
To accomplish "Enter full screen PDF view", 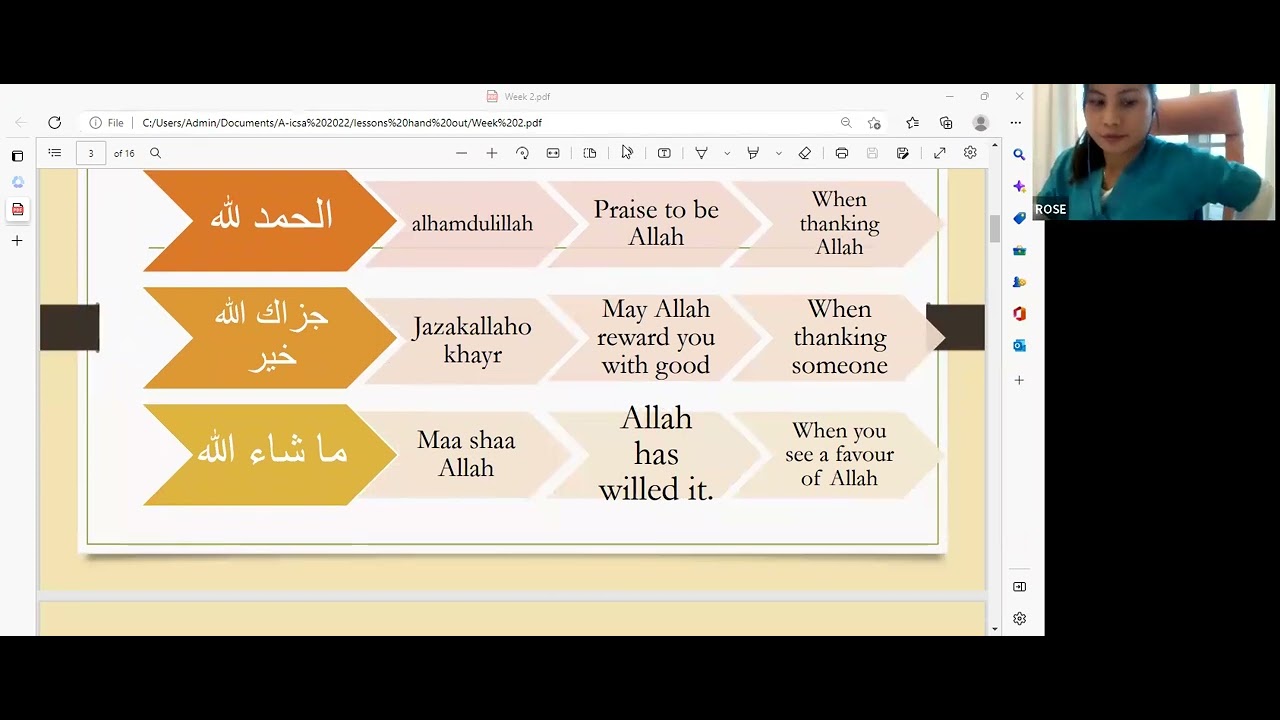I will pyautogui.click(x=940, y=153).
